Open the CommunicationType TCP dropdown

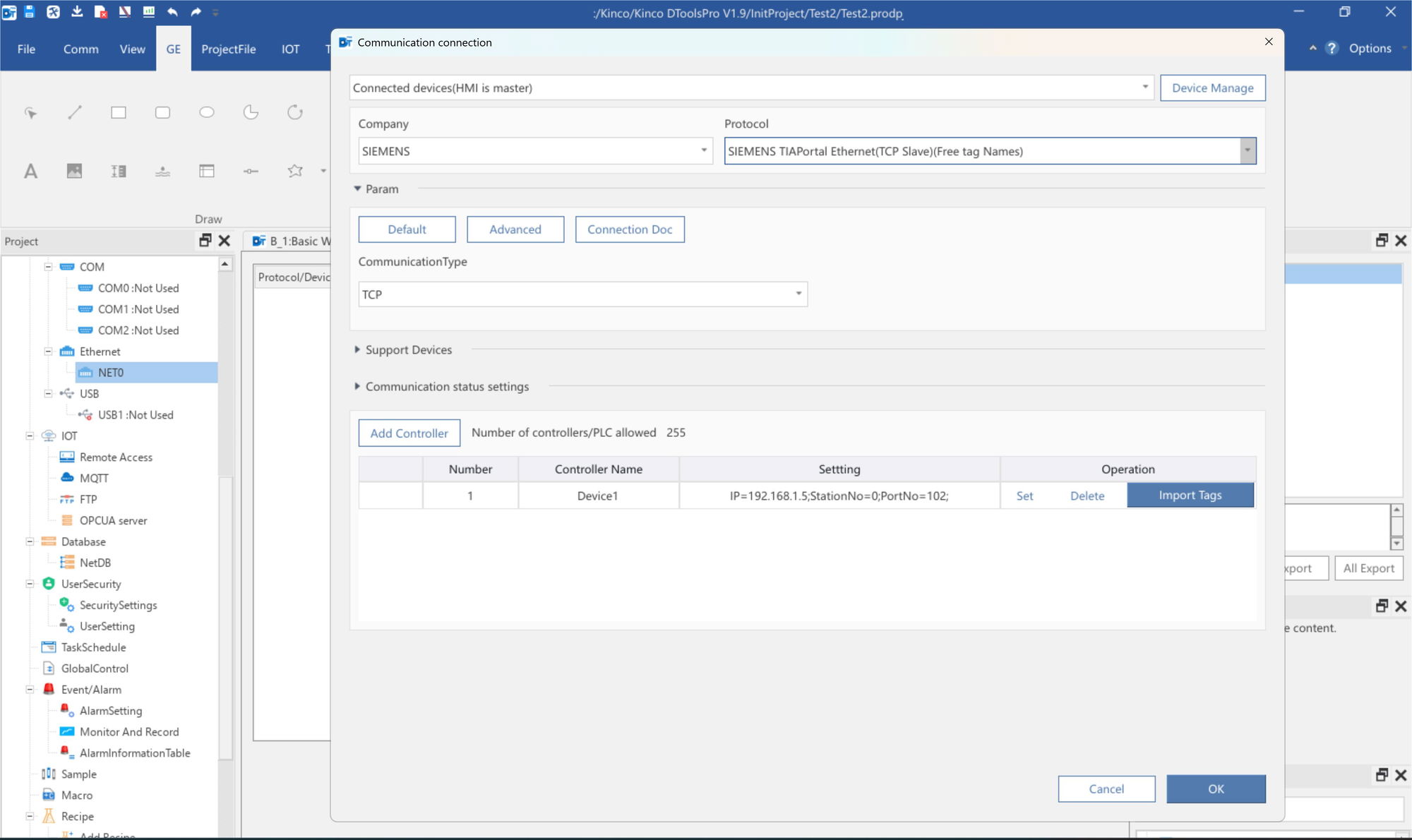tap(798, 294)
